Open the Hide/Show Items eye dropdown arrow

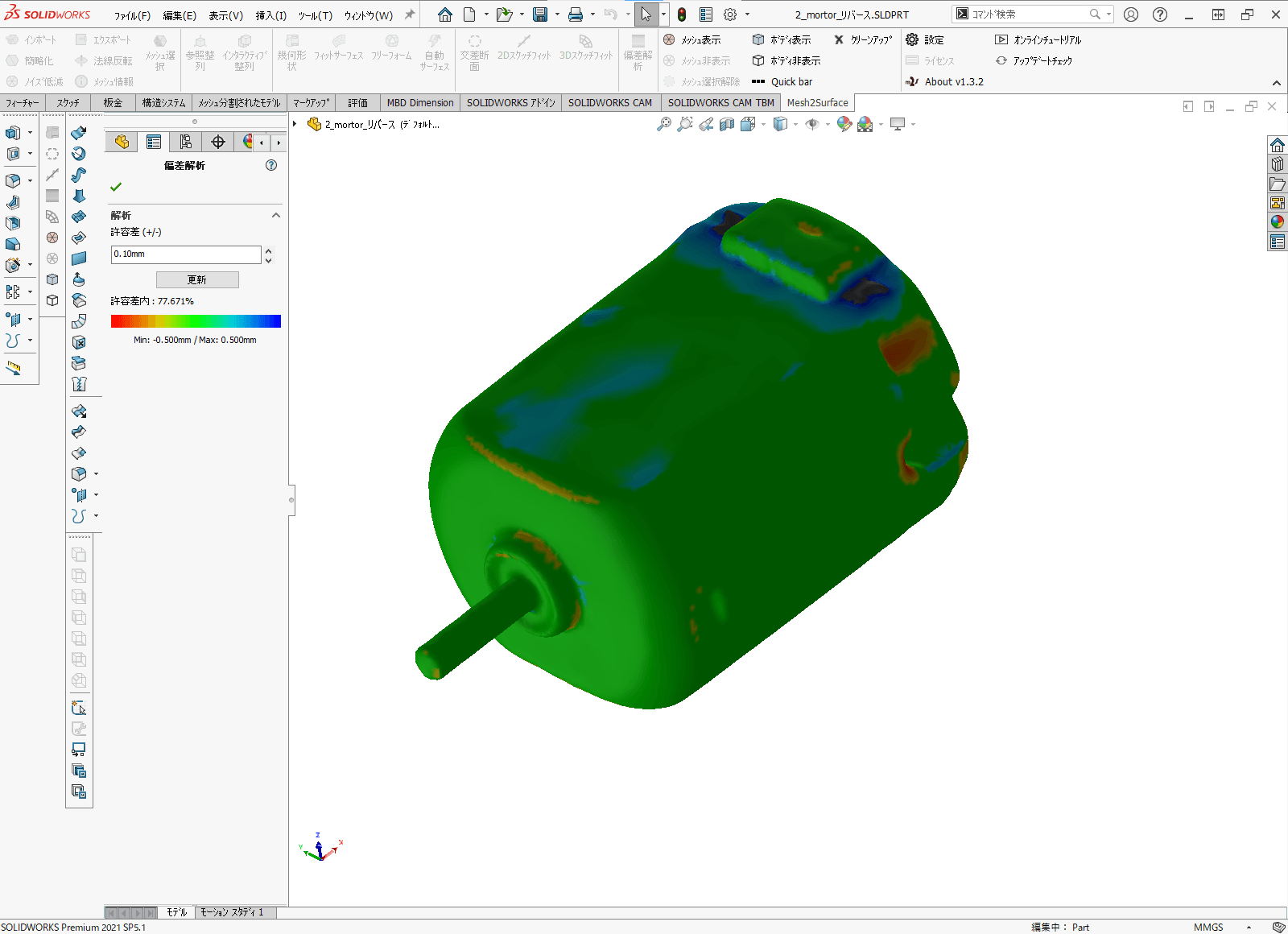[x=827, y=124]
